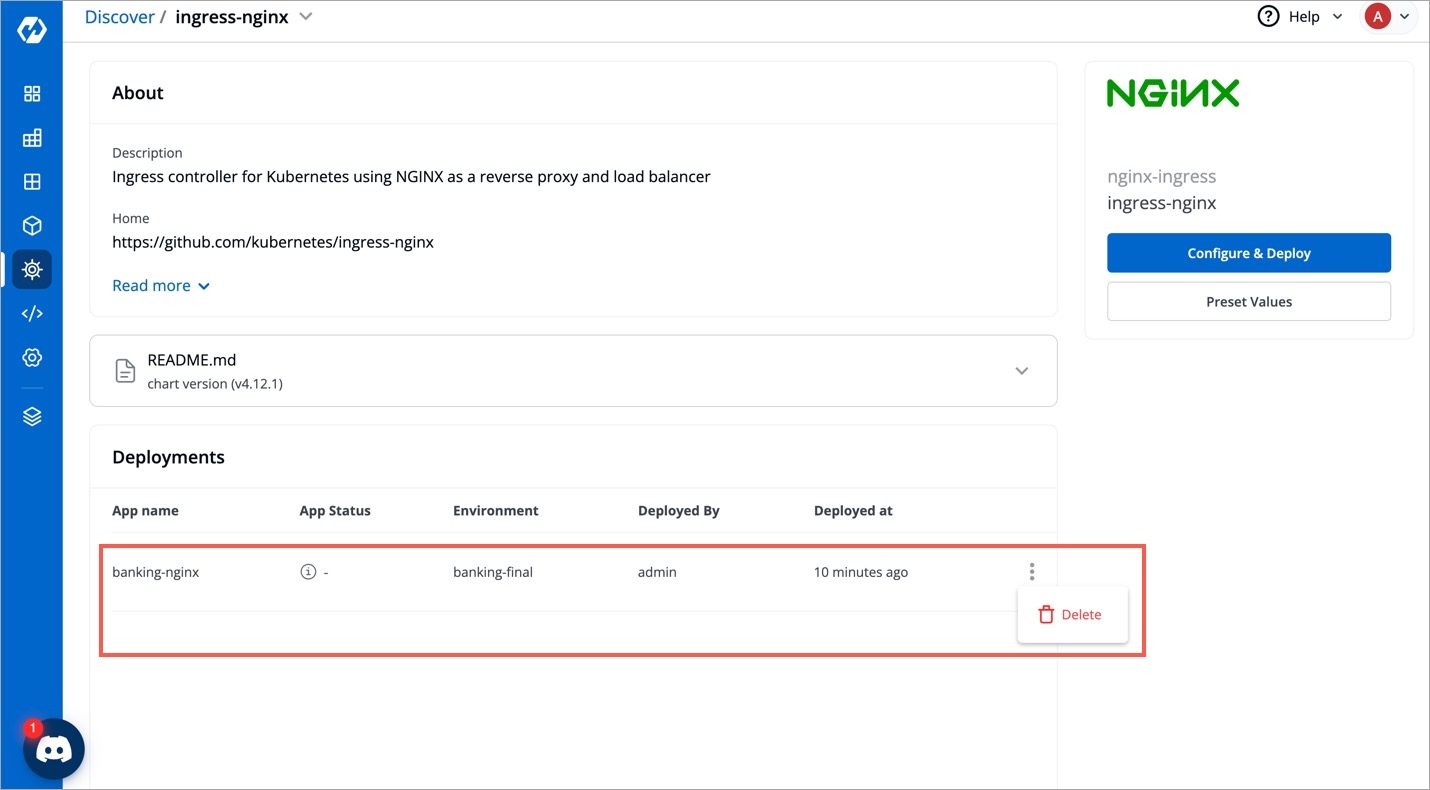Click the Environment column header

[x=496, y=511]
